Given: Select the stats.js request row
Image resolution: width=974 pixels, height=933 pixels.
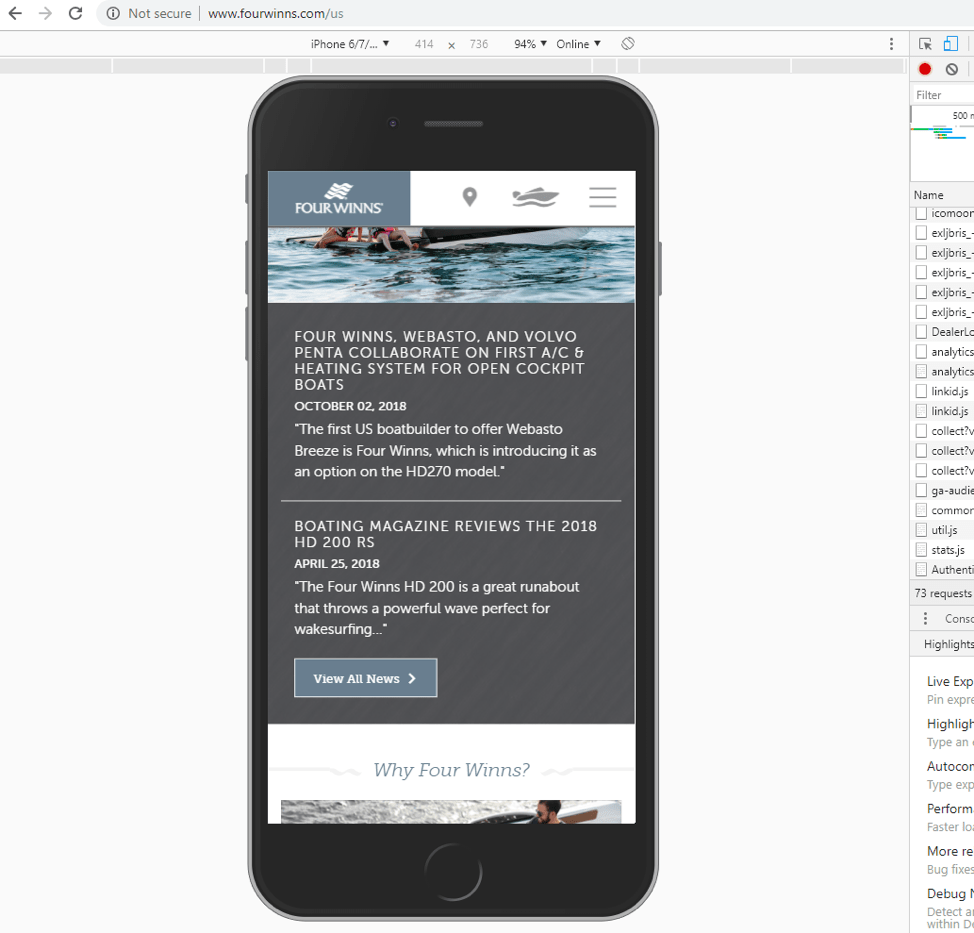Looking at the screenshot, I should (x=943, y=550).
